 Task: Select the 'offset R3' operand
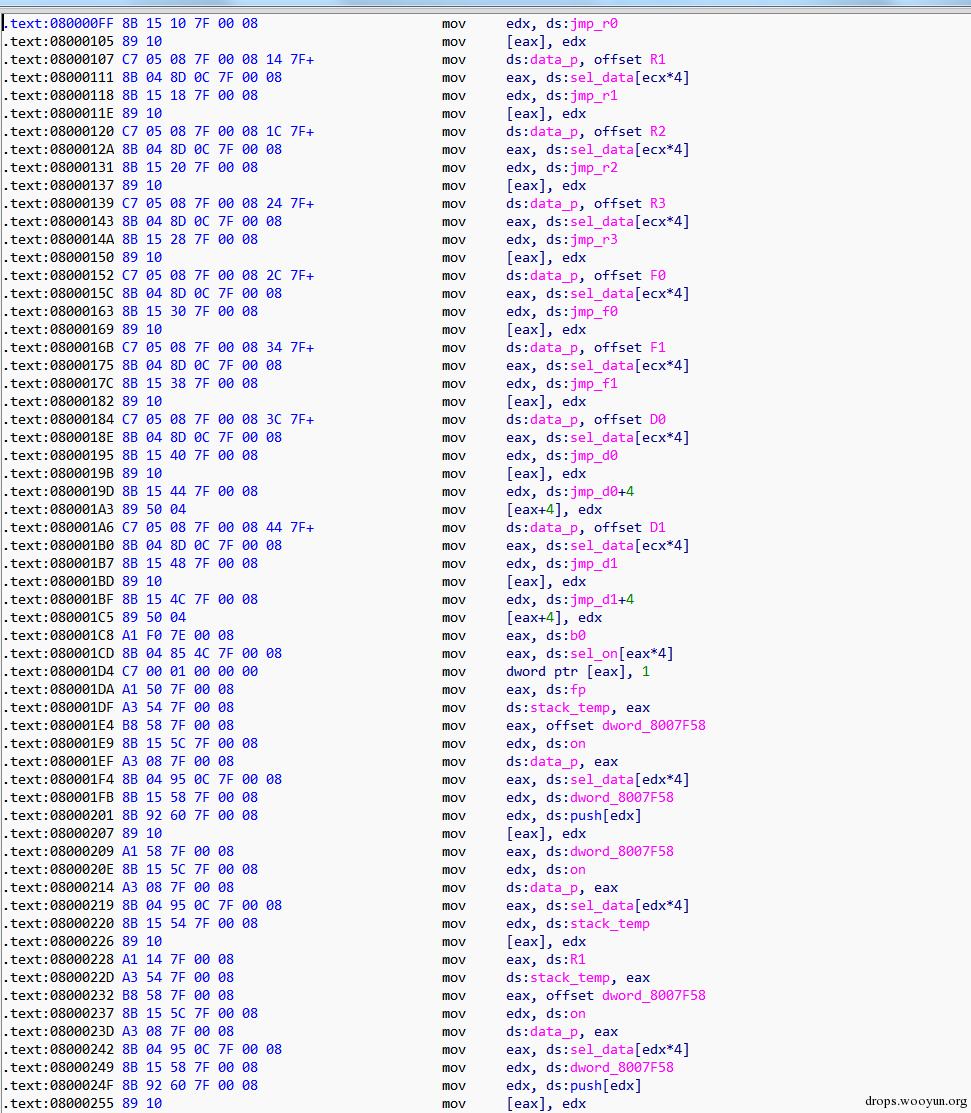point(630,204)
